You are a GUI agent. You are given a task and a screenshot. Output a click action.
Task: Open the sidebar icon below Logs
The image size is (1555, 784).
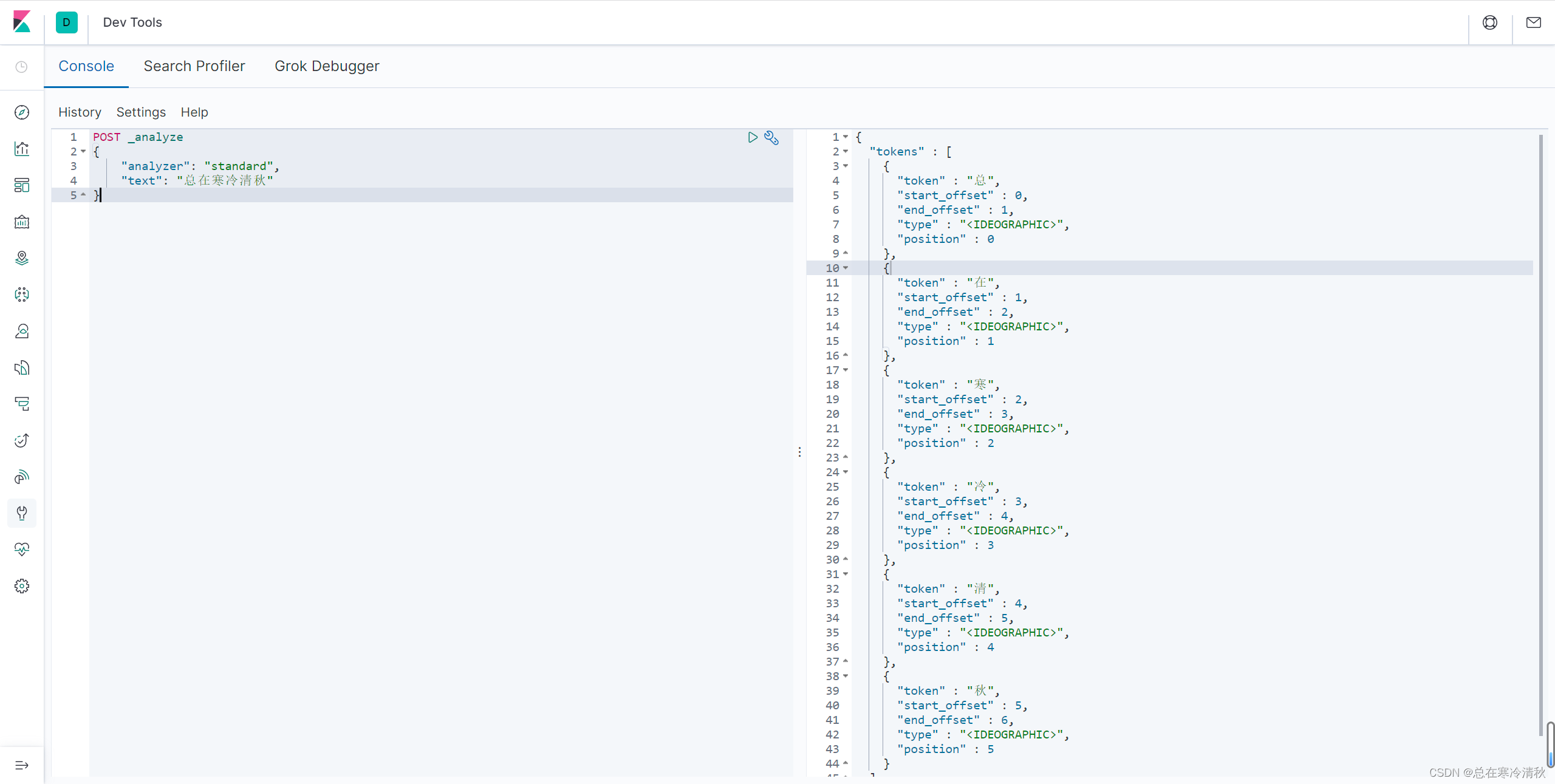(22, 404)
